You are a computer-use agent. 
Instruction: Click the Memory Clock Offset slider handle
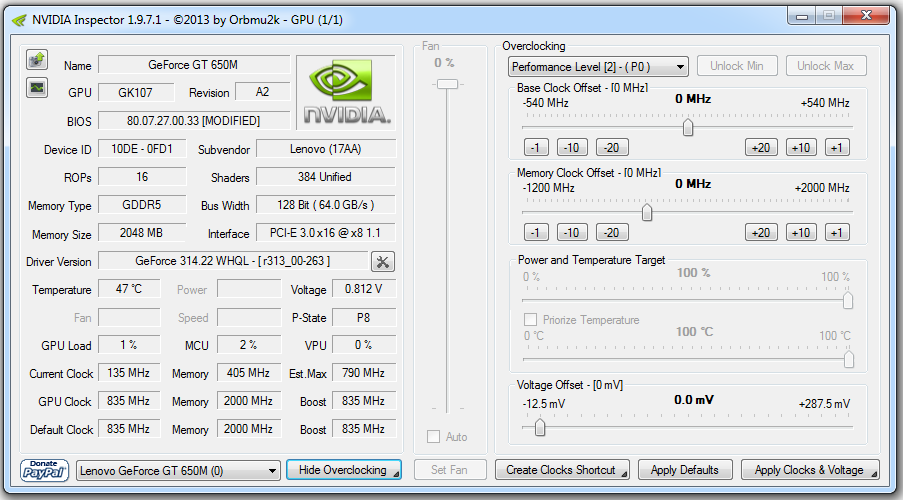[647, 212]
